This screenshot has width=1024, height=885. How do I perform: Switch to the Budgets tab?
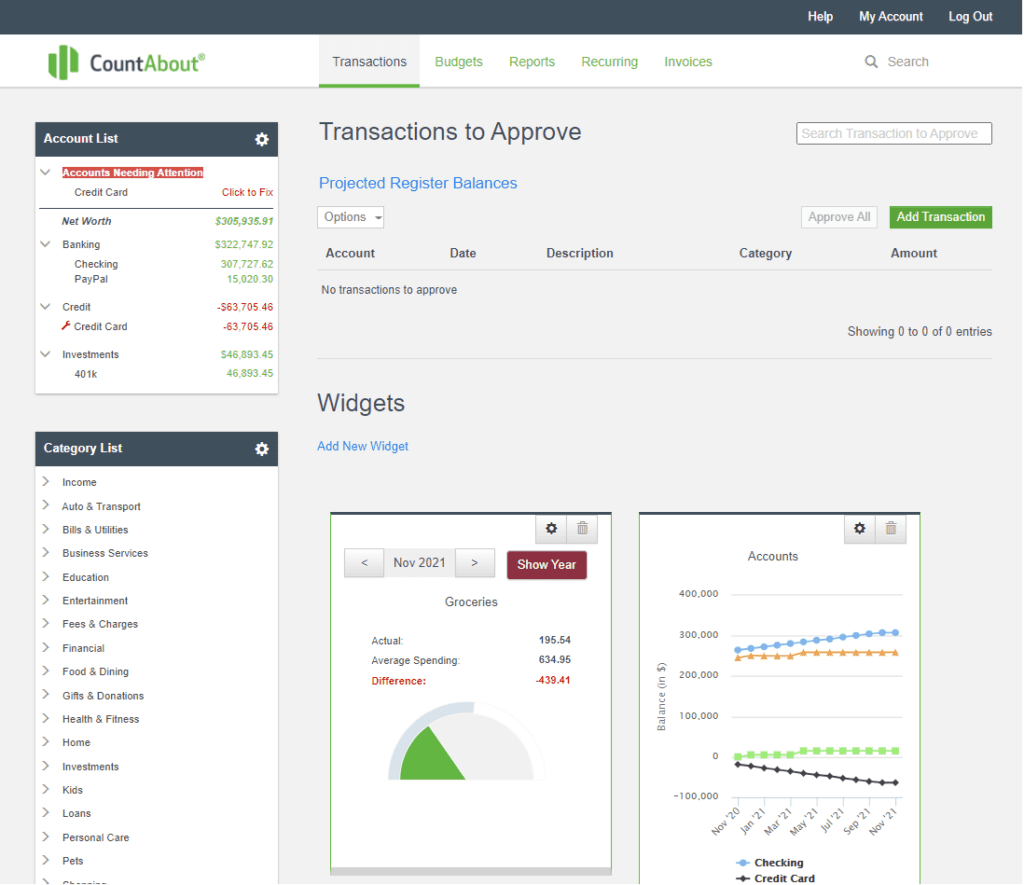pyautogui.click(x=458, y=61)
